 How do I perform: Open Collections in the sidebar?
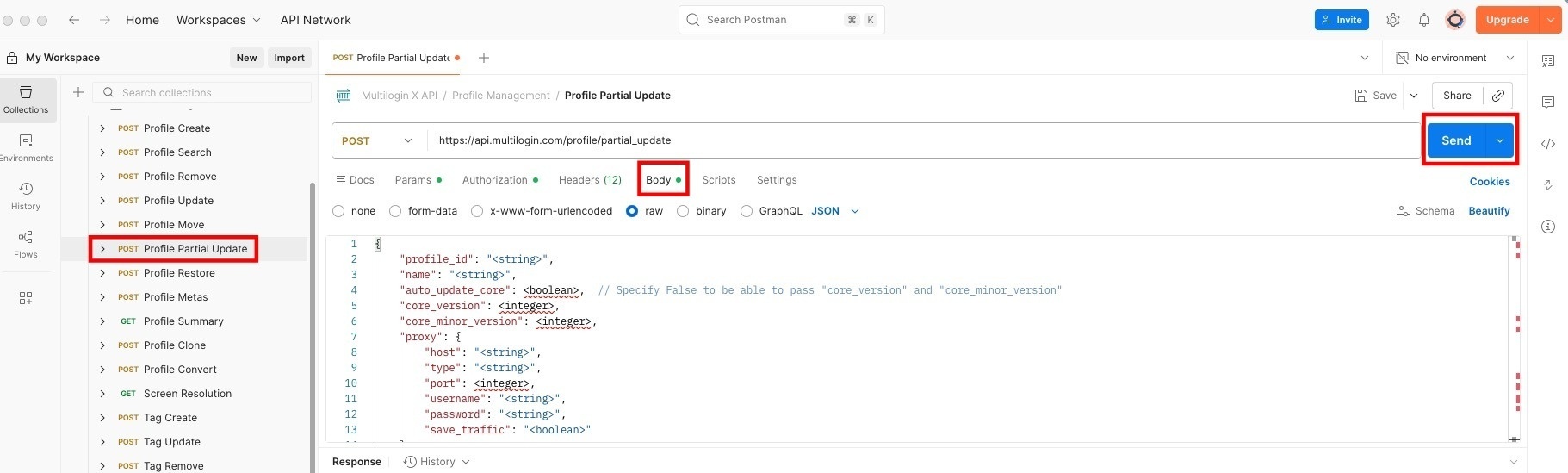point(26,100)
